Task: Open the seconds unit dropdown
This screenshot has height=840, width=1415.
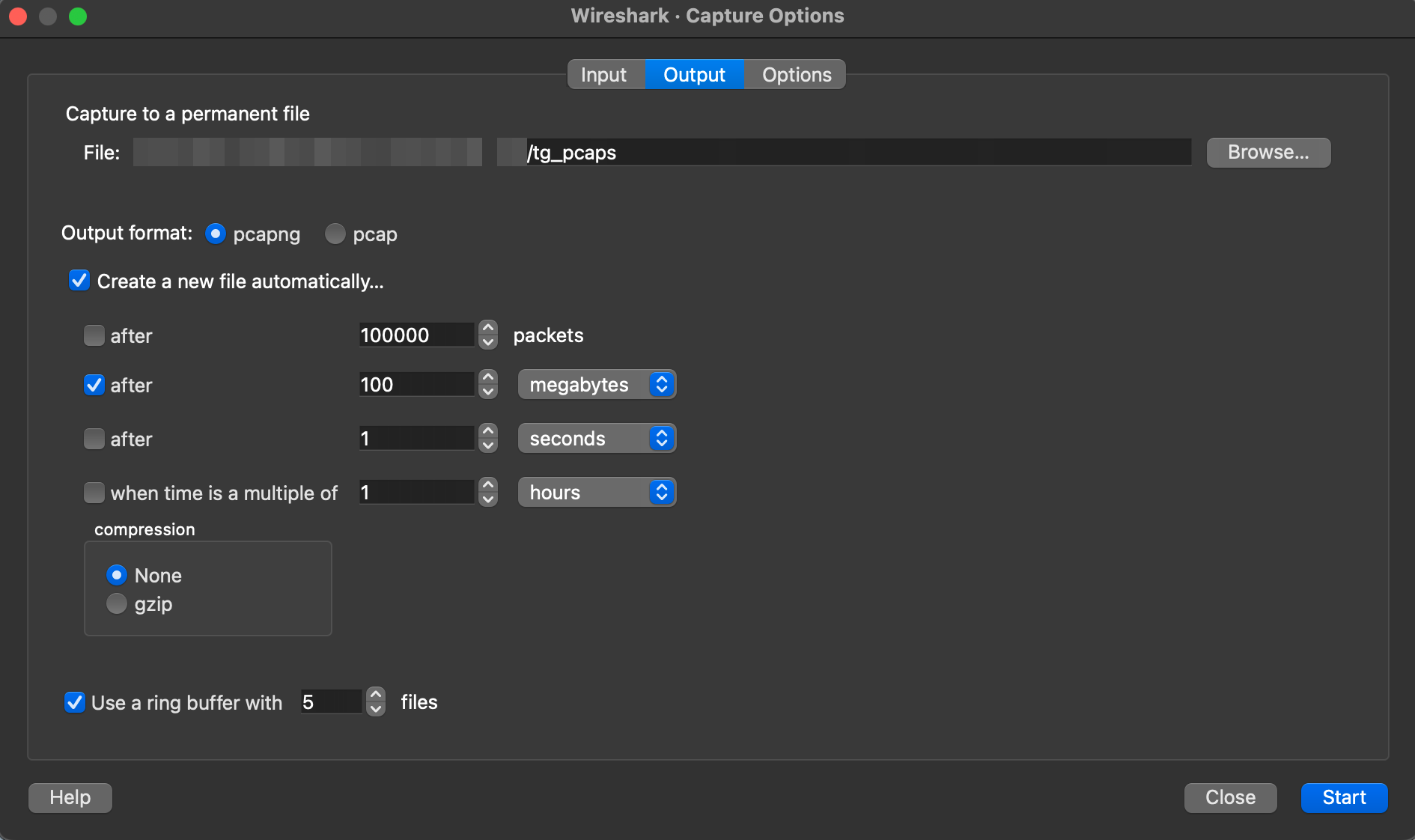Action: (597, 439)
